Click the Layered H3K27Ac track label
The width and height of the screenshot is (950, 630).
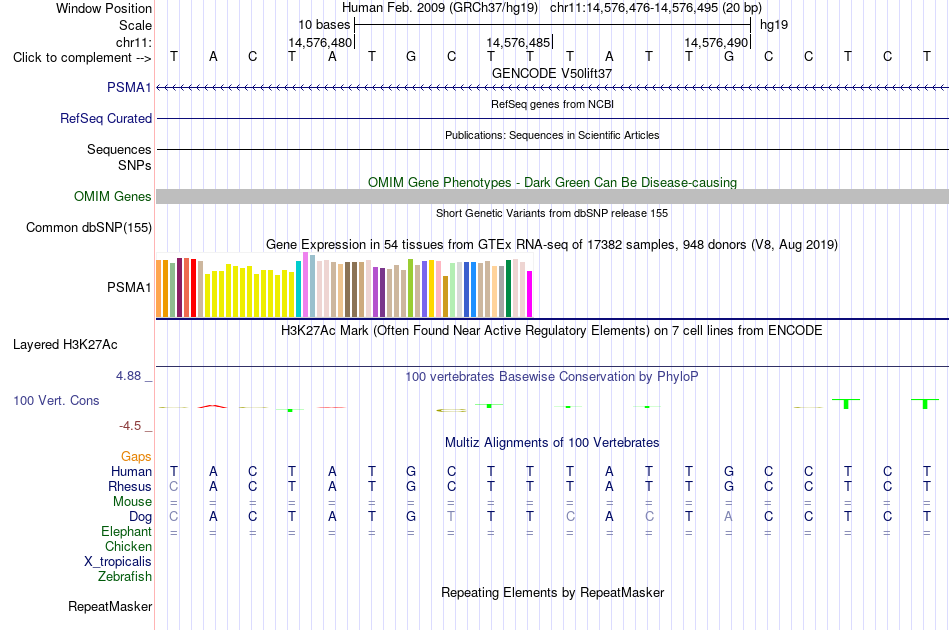[x=65, y=345]
